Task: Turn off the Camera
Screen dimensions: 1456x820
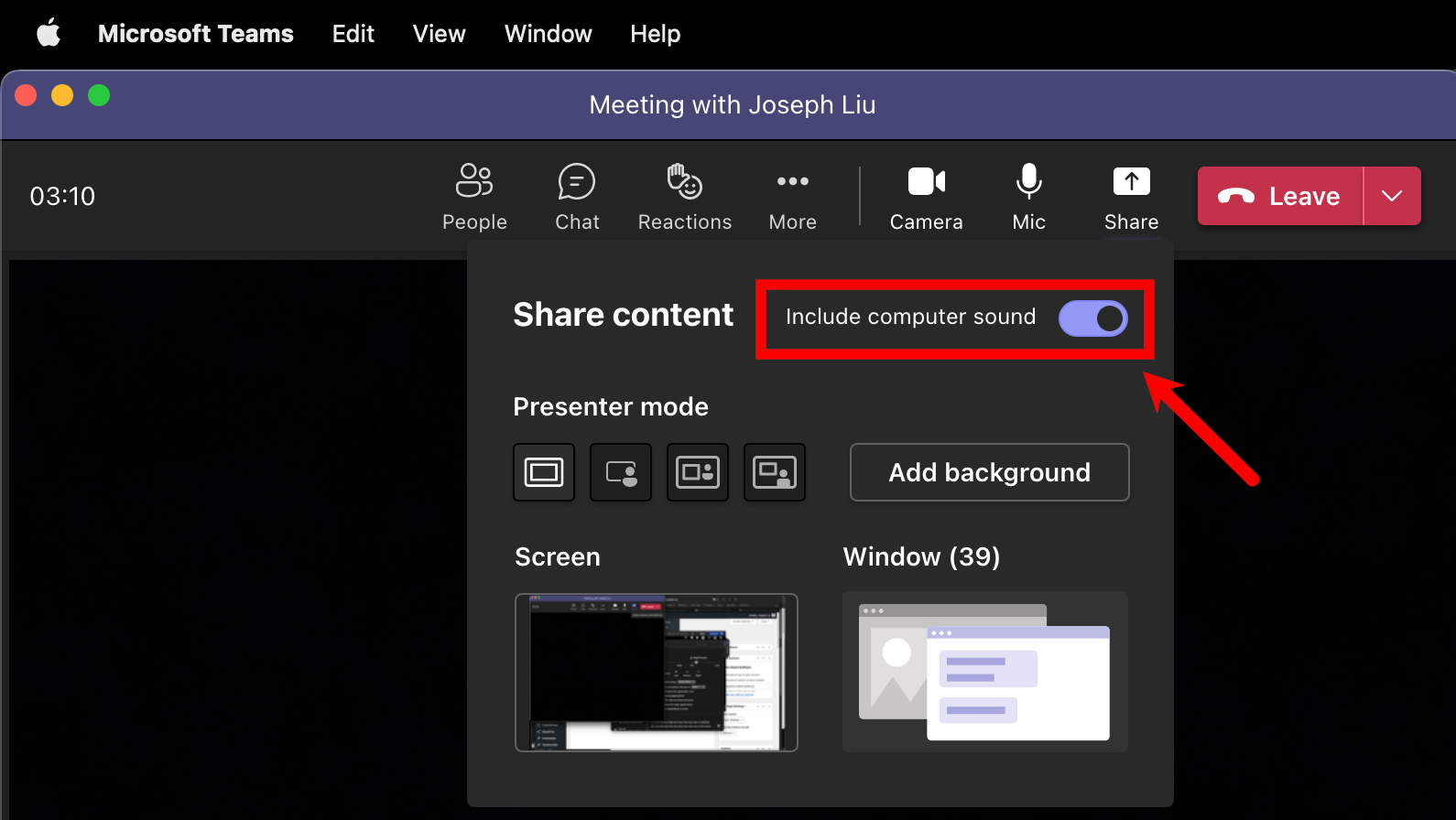Action: (x=927, y=197)
